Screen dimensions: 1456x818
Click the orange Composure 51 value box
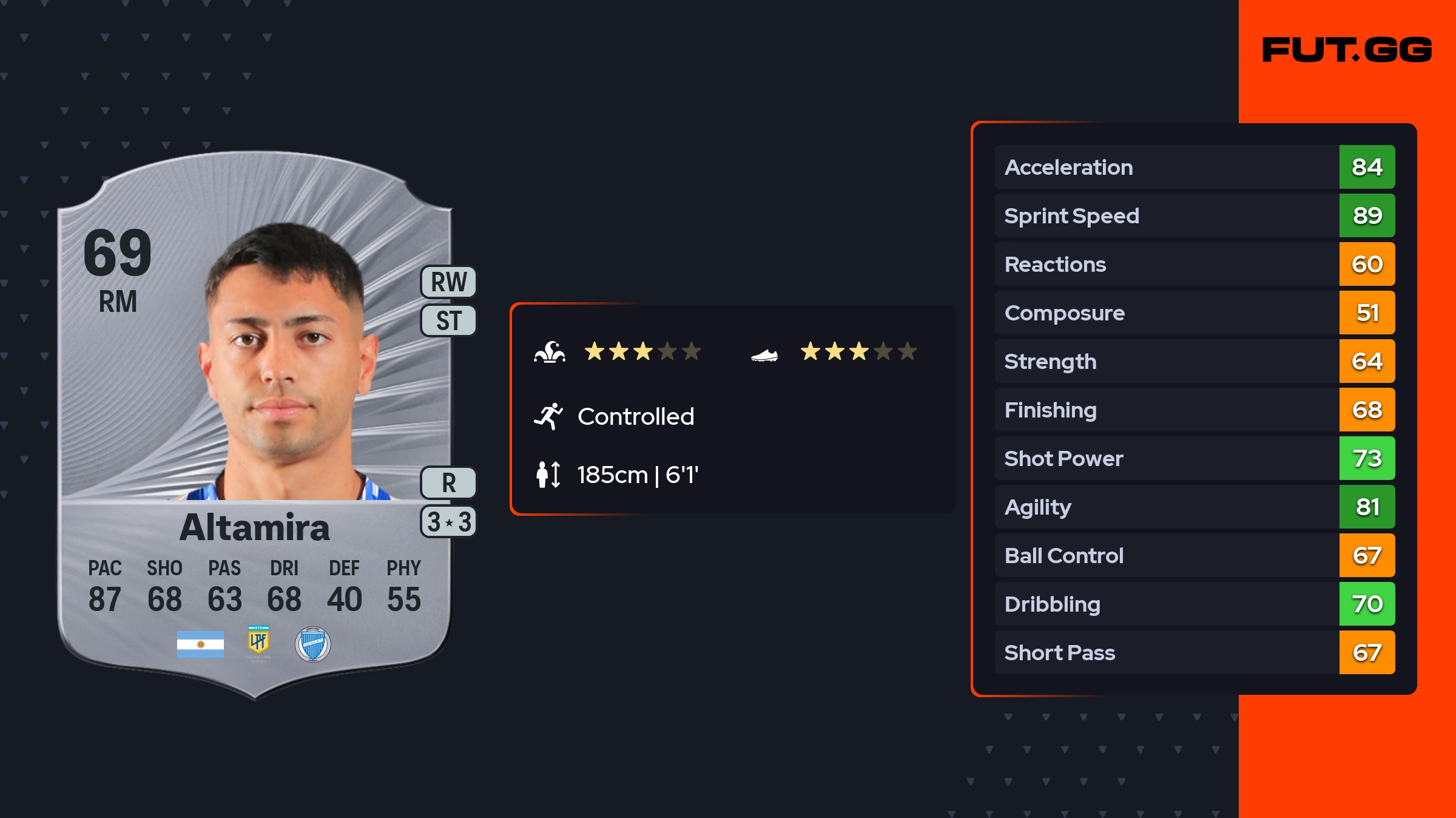(x=1367, y=313)
